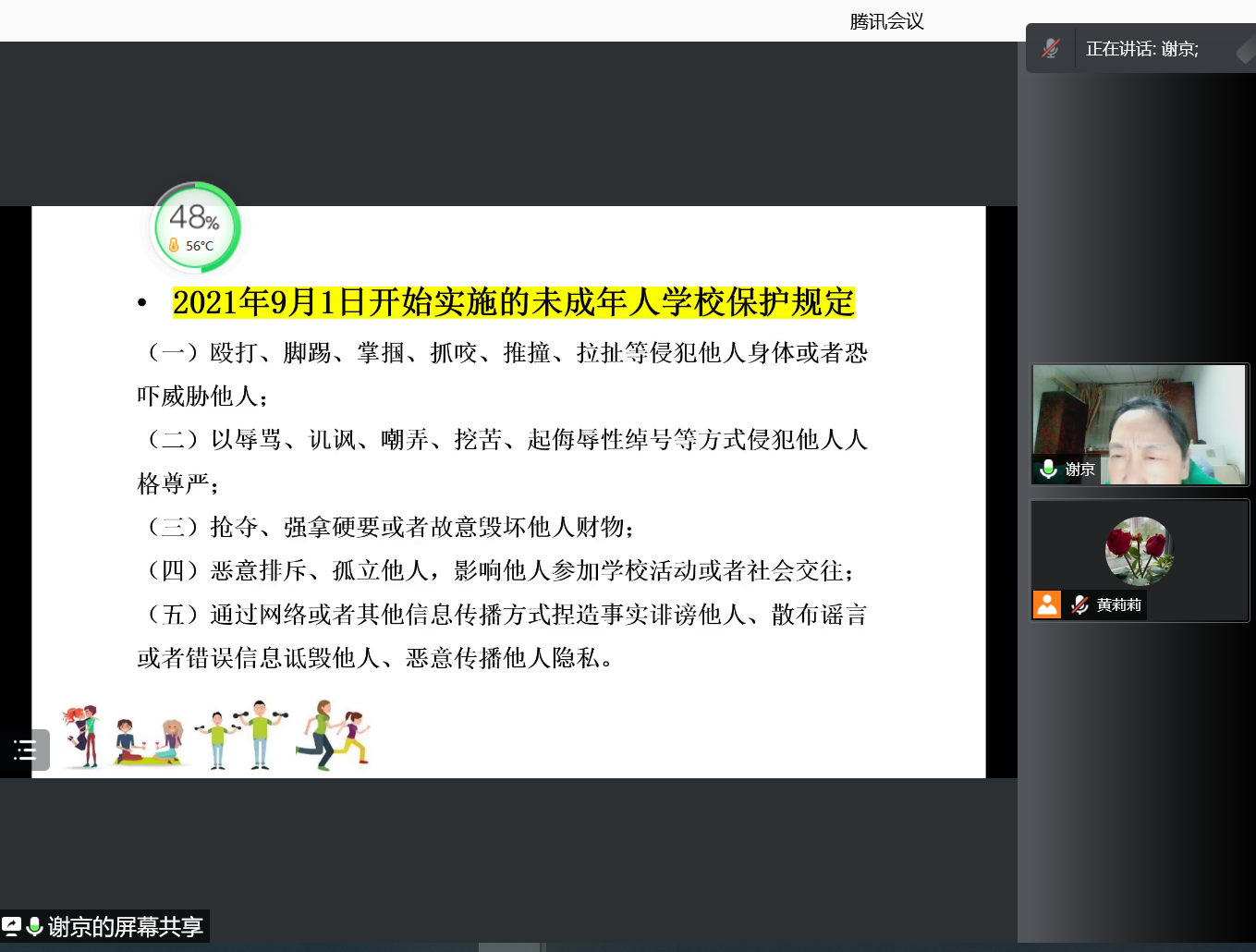Click the 腾讯会议 window title
Image resolution: width=1256 pixels, height=952 pixels.
click(x=886, y=21)
